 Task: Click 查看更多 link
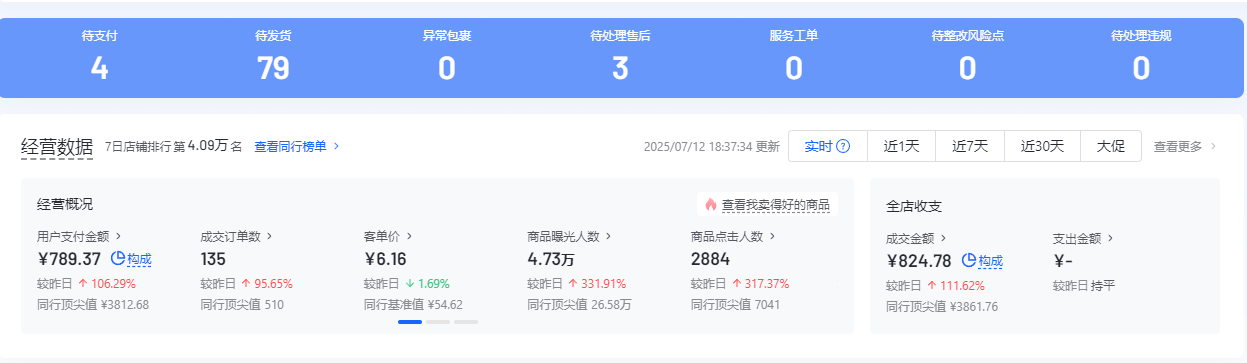coord(1178,146)
